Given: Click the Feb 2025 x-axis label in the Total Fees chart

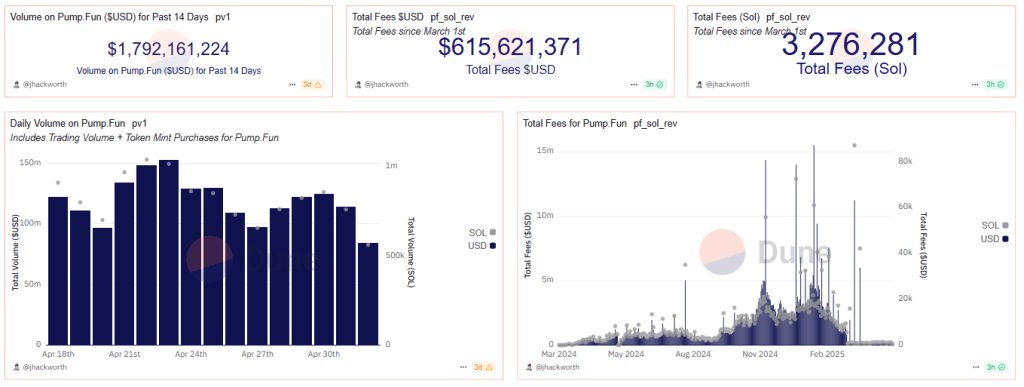Looking at the screenshot, I should [x=827, y=354].
